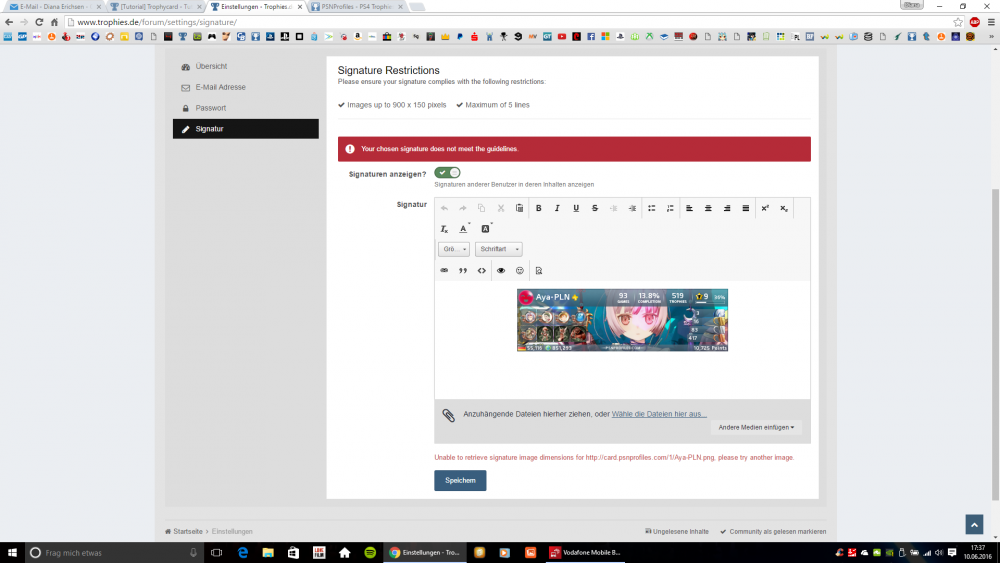Expand 'Andere Medien einfügen' dropdown

point(756,427)
